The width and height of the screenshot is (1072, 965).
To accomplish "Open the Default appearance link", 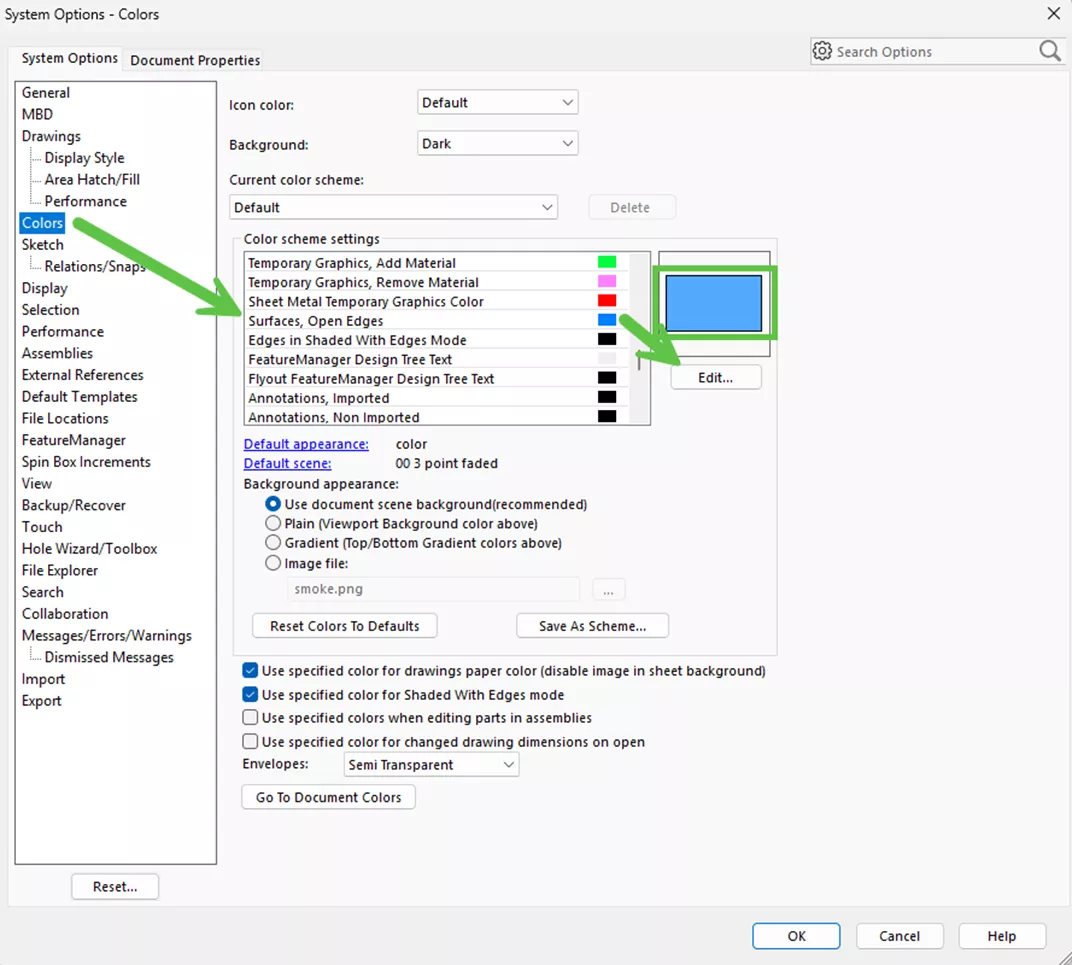I will point(306,444).
